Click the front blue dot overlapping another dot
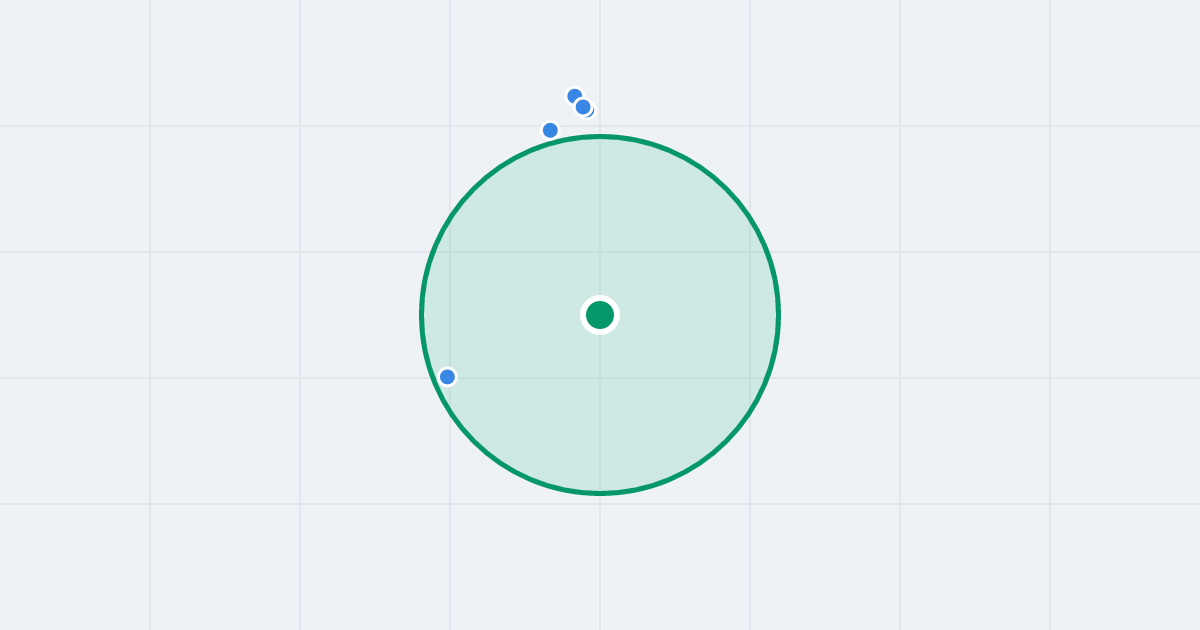Image resolution: width=1200 pixels, height=630 pixels. [x=583, y=107]
